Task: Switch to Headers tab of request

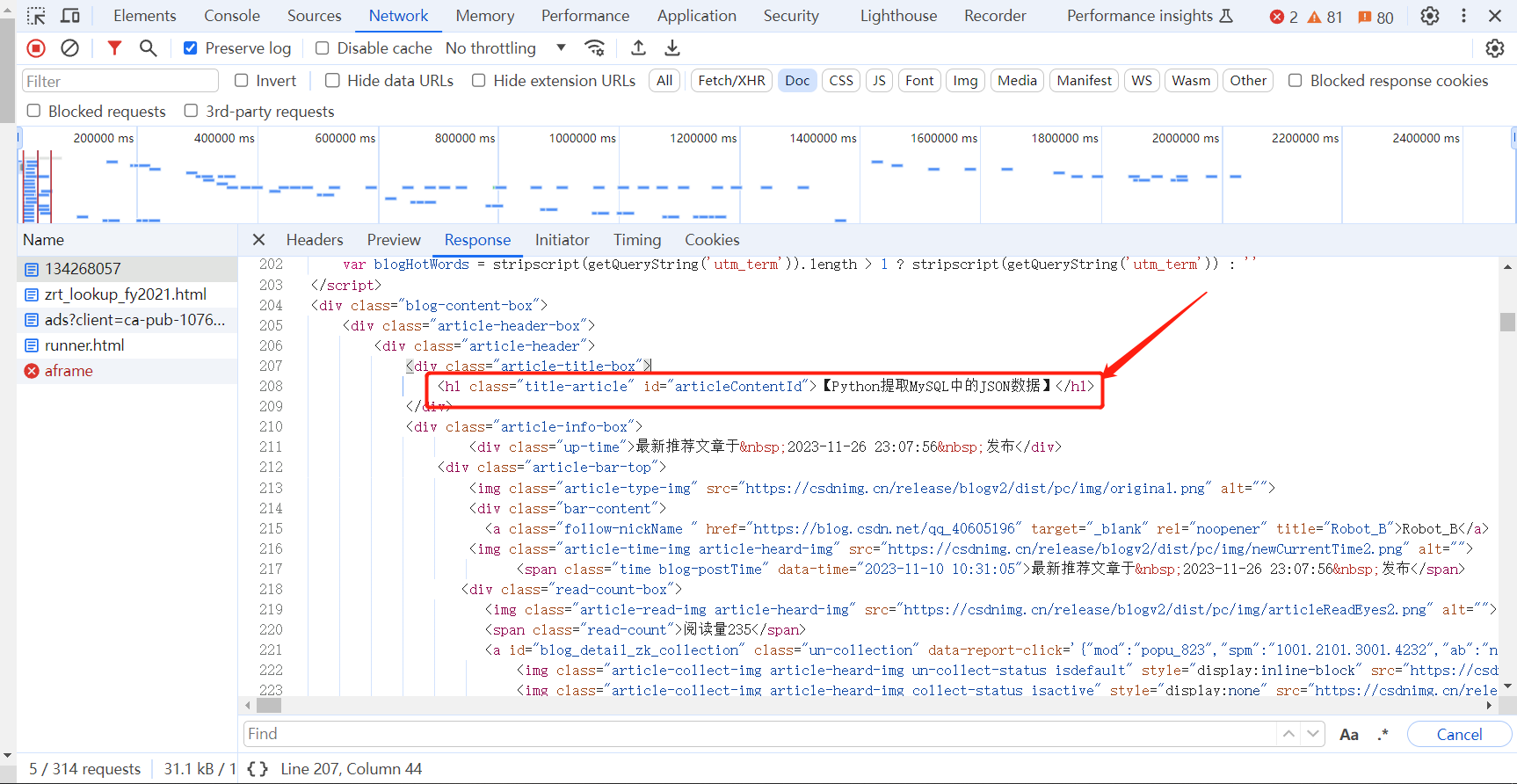Action: (315, 240)
